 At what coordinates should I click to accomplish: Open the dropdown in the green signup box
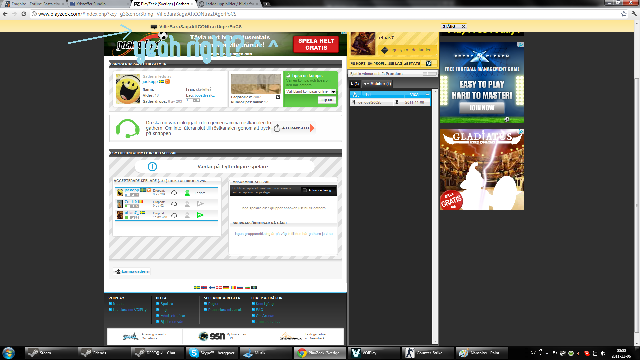(310, 91)
